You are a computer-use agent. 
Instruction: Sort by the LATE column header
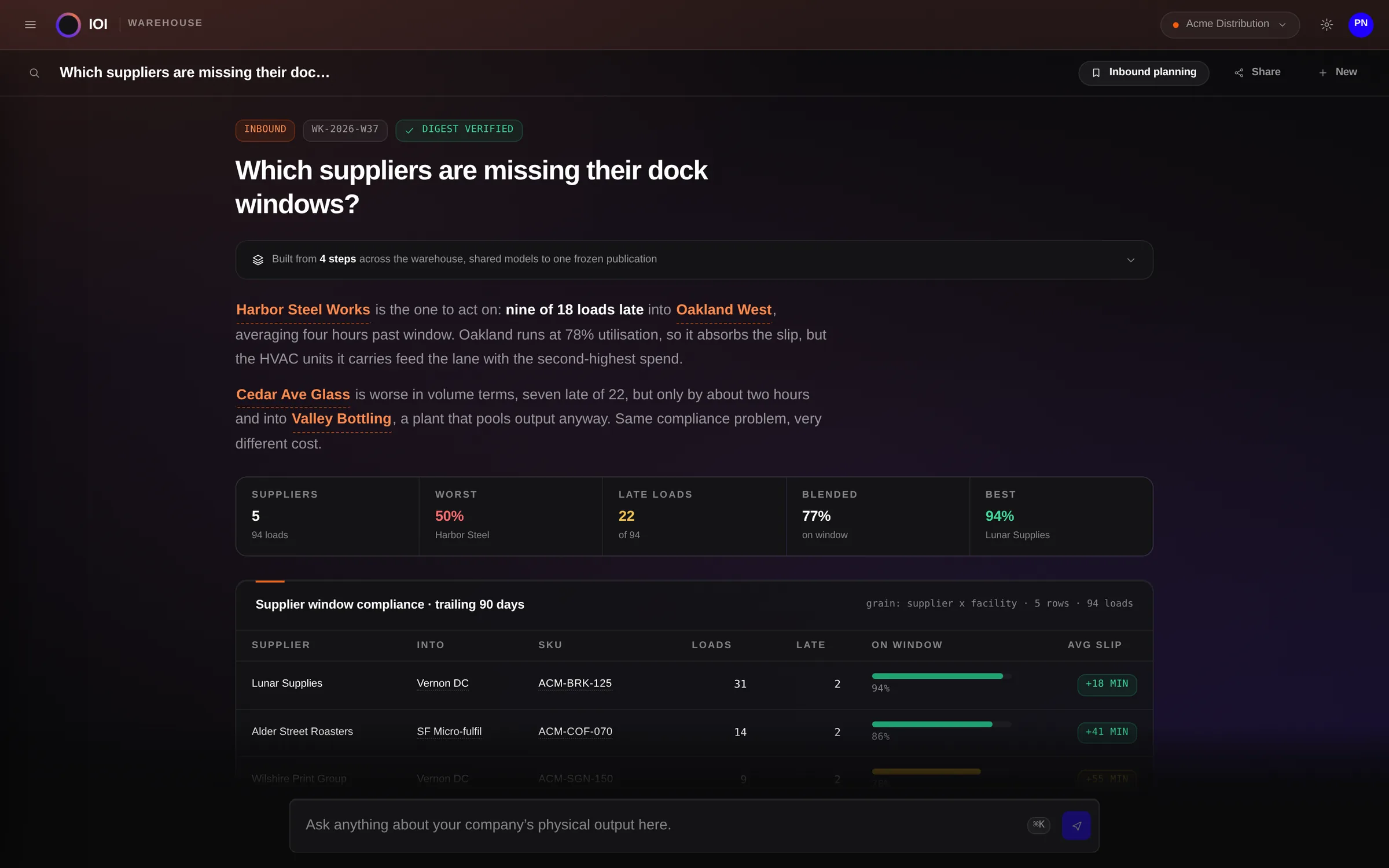click(x=811, y=645)
